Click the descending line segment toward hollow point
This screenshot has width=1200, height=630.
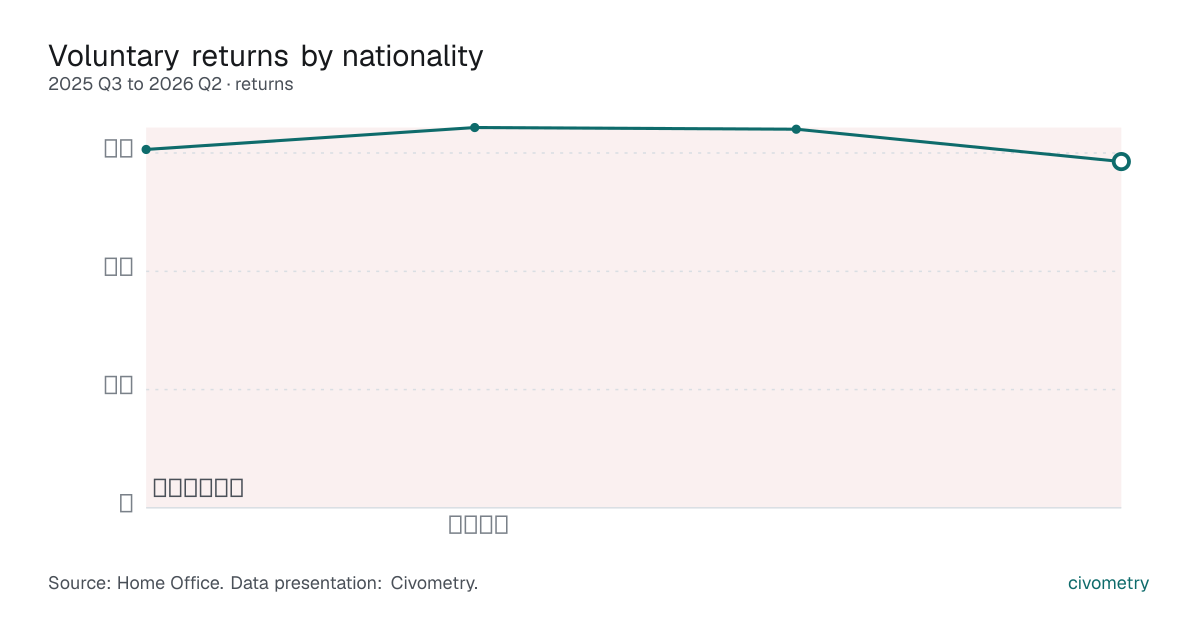[958, 145]
